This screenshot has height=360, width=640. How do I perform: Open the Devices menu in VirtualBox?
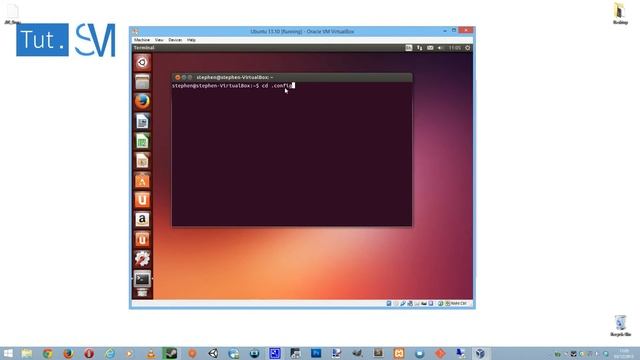pyautogui.click(x=175, y=40)
